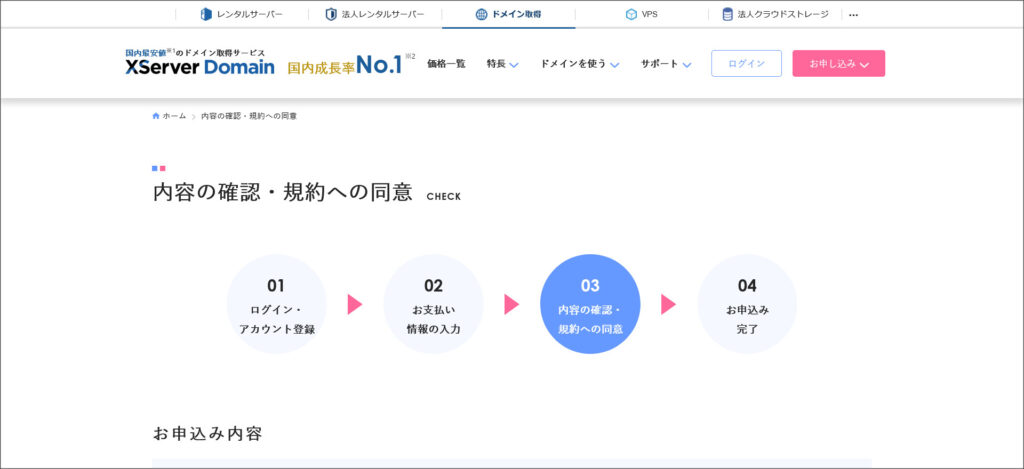Click the XServer Domain logo
Viewport: 1024px width, 469px height.
click(x=200, y=62)
